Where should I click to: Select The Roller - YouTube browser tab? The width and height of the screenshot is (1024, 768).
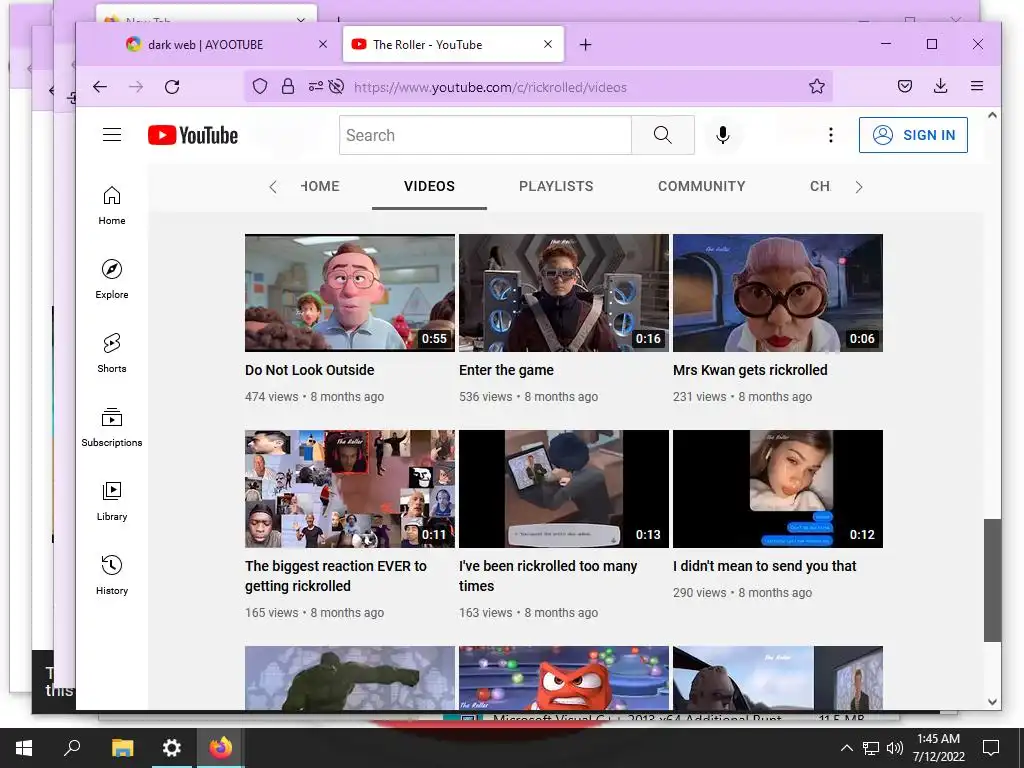(453, 44)
